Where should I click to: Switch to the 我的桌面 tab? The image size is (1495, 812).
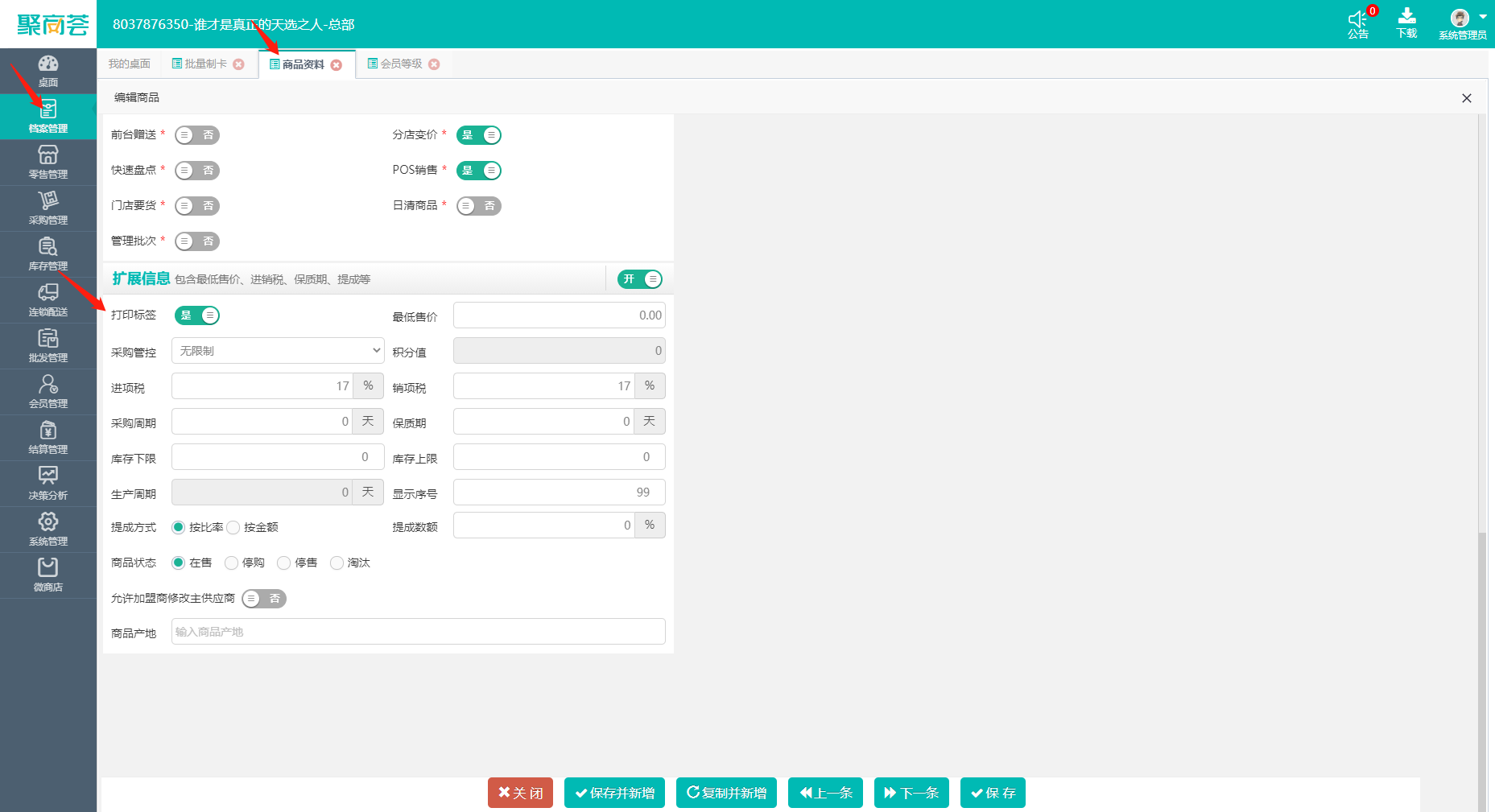pyautogui.click(x=130, y=64)
